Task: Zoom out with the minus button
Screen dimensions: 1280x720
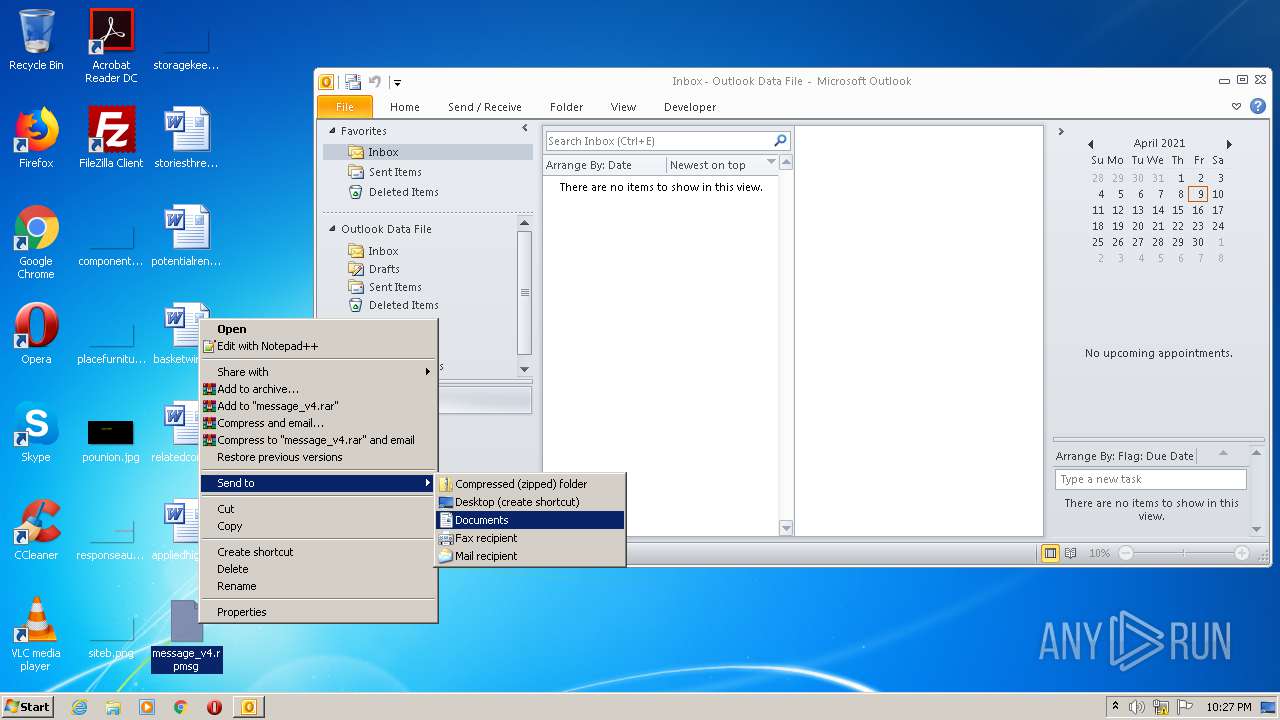Action: click(x=1126, y=553)
